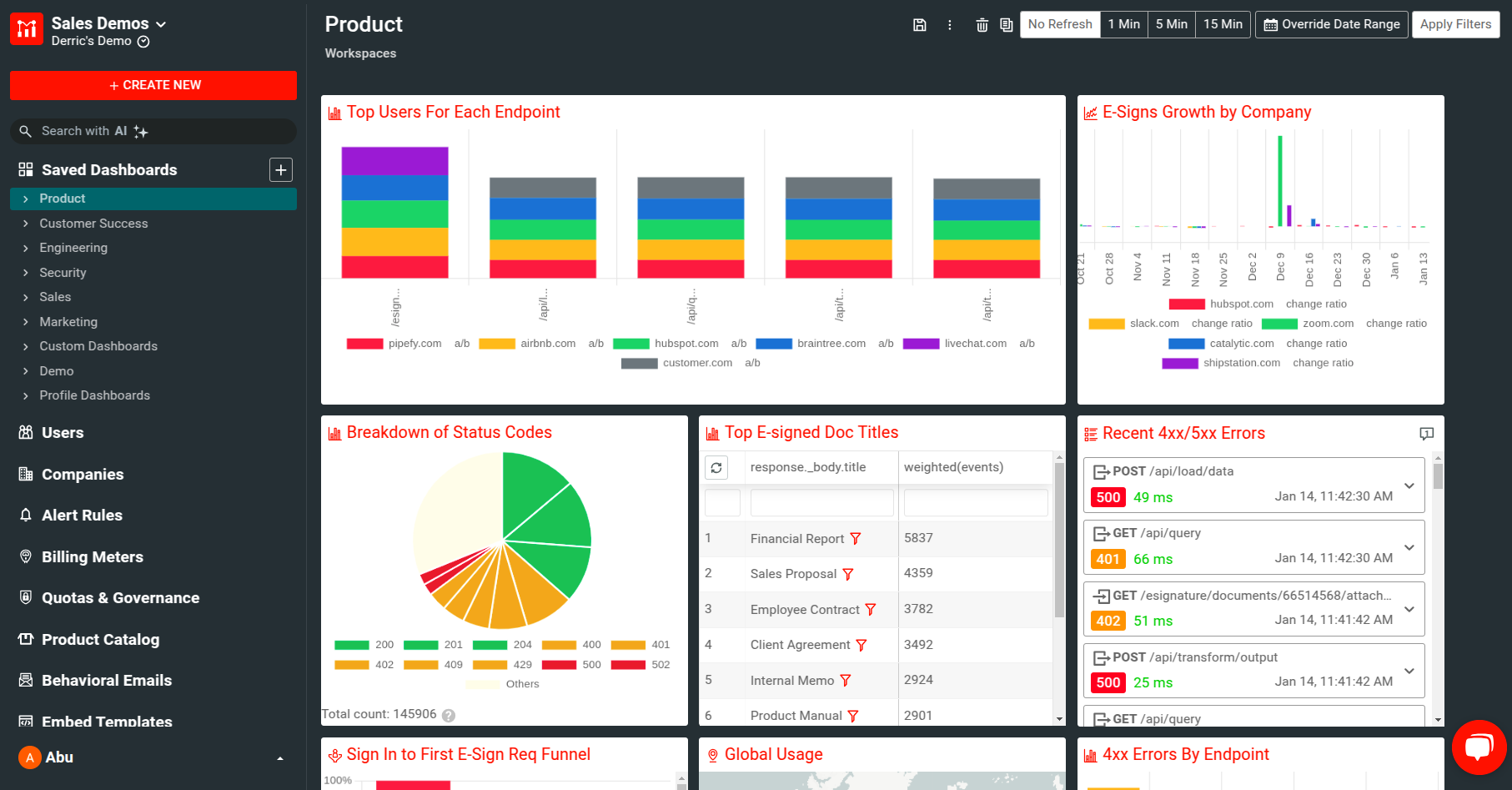Open the kebab options menu next to save
1512x790 pixels.
coord(950,25)
